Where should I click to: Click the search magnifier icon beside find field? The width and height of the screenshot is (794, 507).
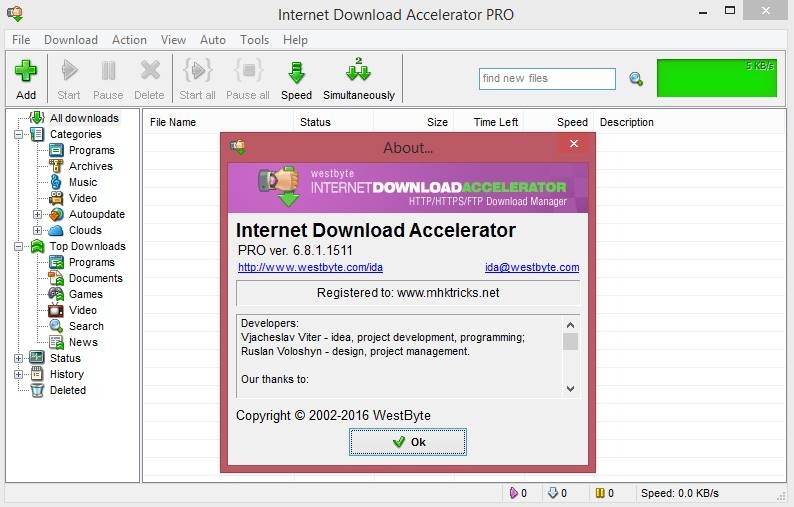coord(636,79)
